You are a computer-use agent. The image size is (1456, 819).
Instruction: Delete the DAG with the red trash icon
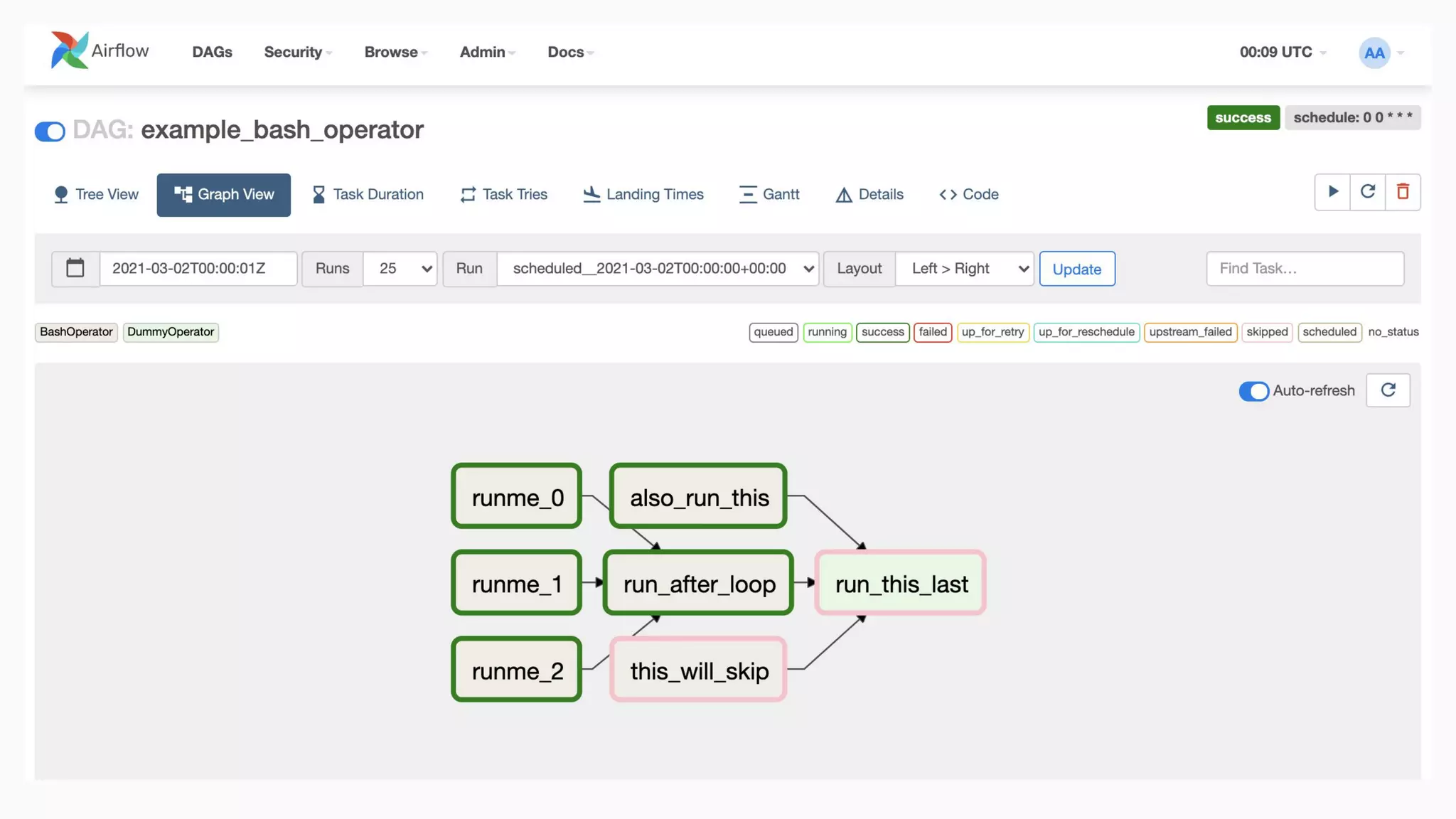point(1403,192)
